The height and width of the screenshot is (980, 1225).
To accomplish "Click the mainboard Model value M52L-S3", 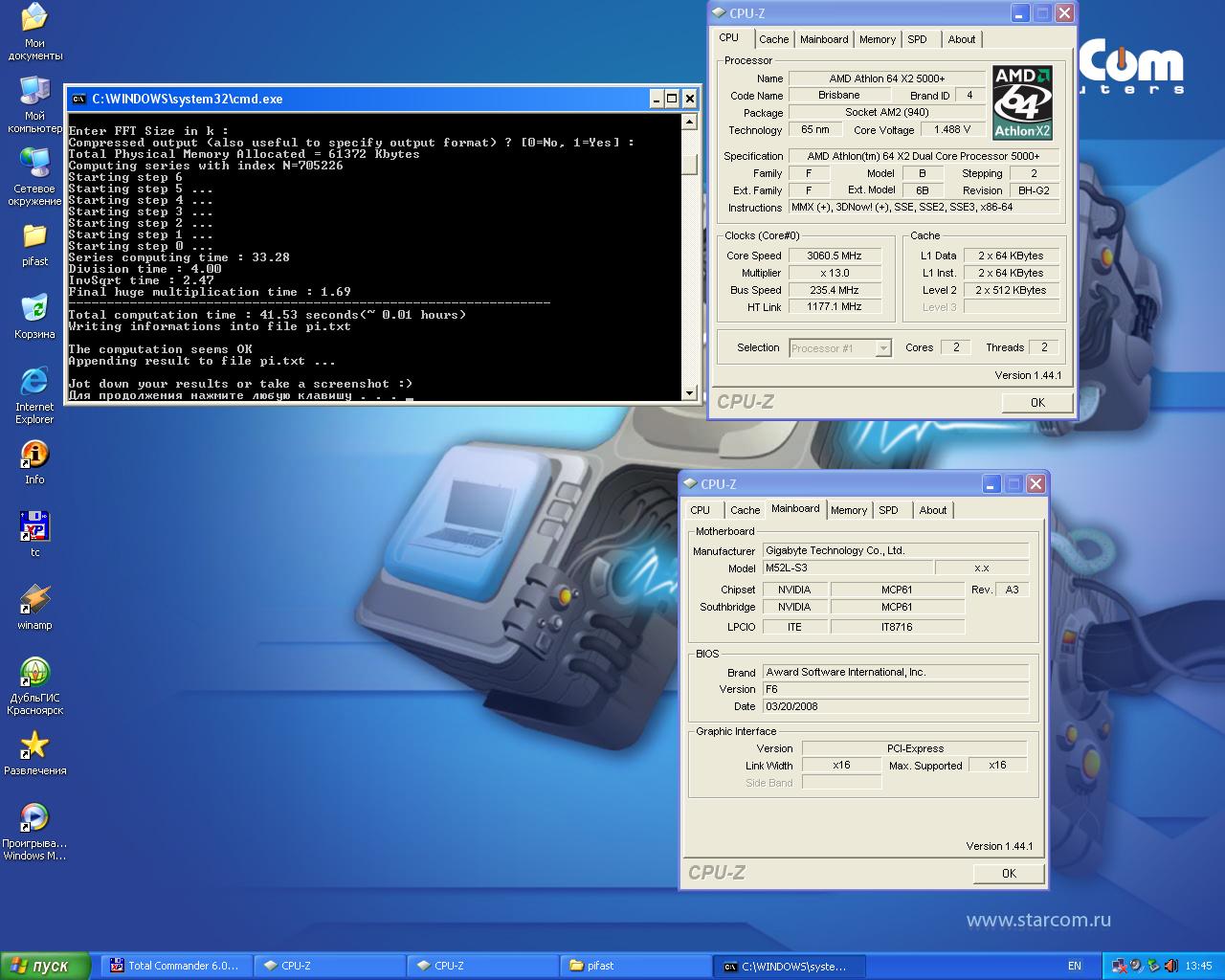I will (847, 568).
